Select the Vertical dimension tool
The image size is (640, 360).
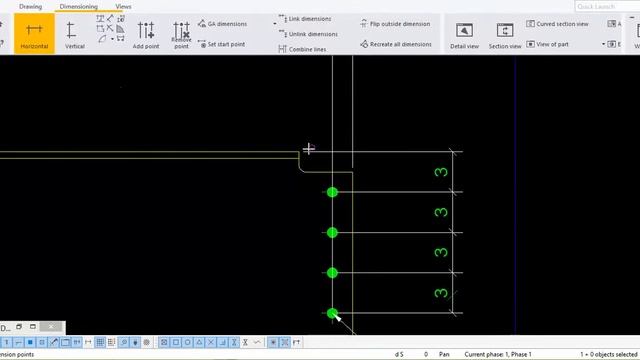pos(75,35)
